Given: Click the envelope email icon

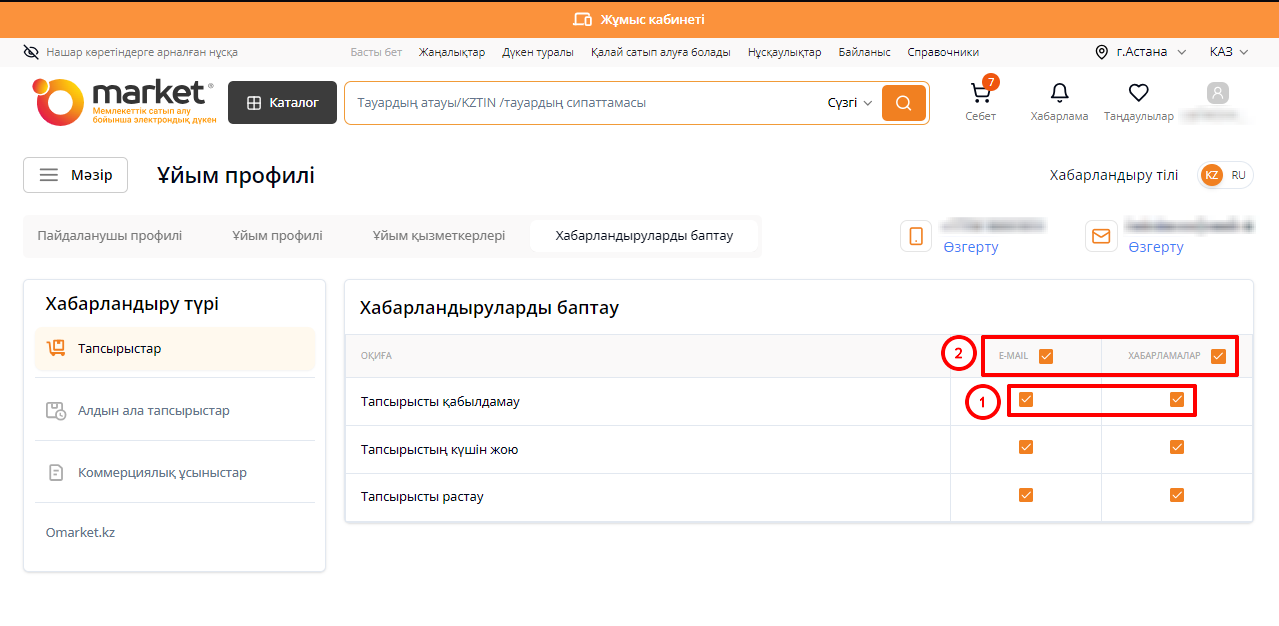Looking at the screenshot, I should (1101, 236).
